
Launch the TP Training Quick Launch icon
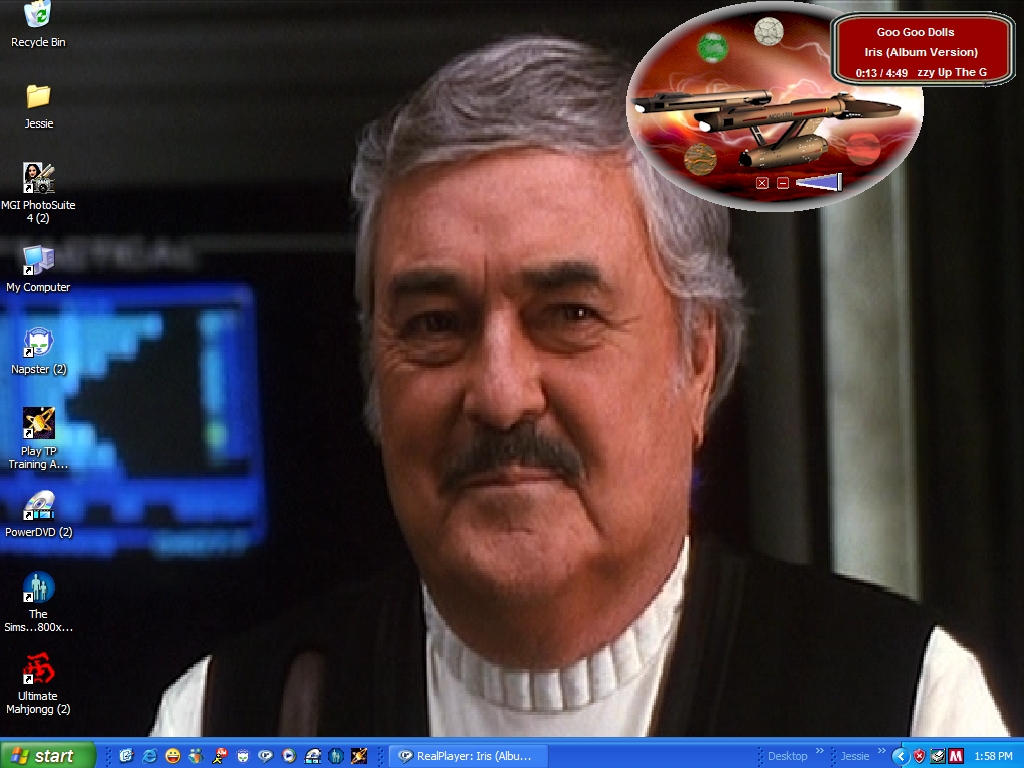pos(359,756)
